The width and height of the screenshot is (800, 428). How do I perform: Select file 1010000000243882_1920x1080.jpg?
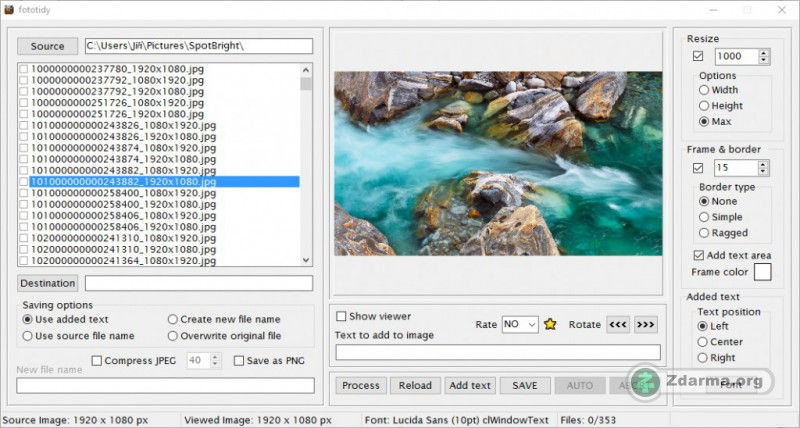pos(164,182)
